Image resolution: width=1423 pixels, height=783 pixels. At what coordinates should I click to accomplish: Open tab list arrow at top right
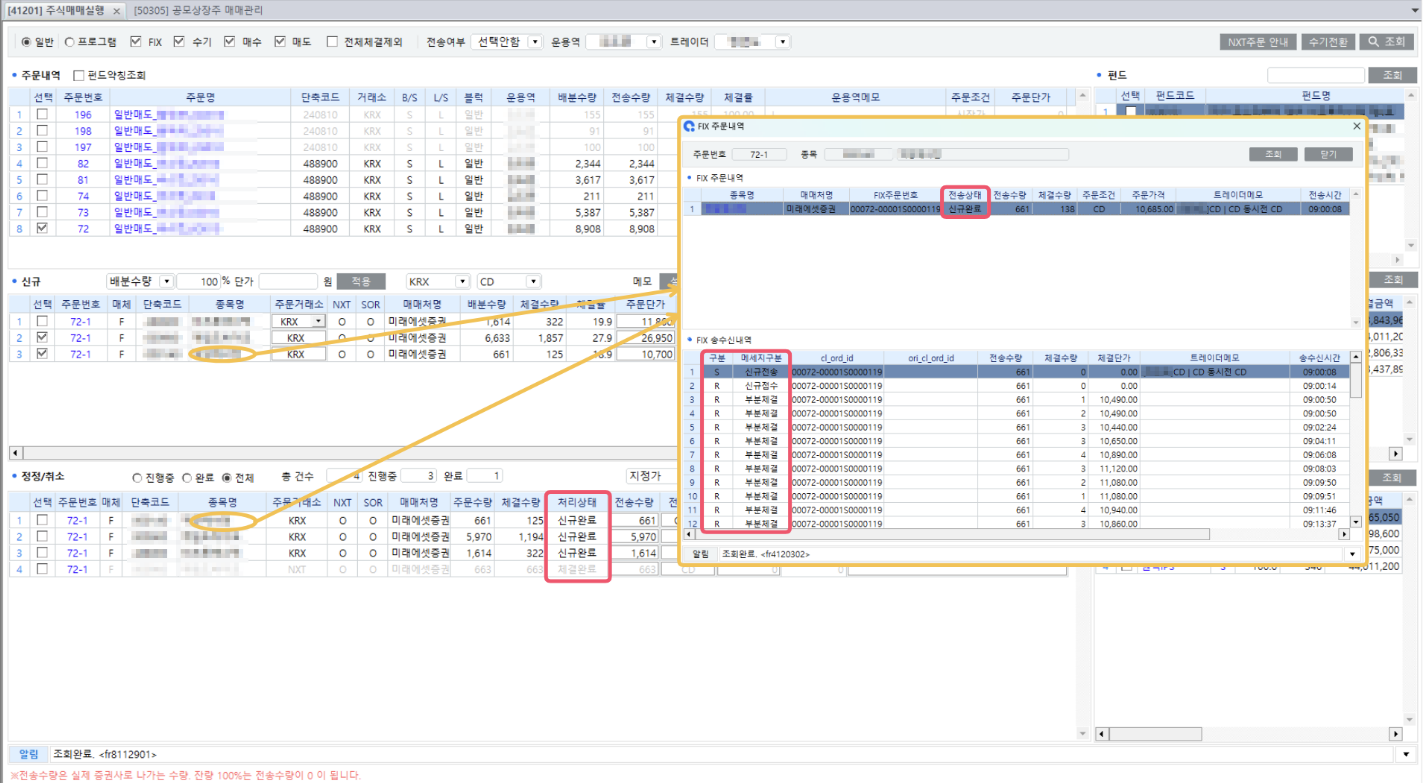(1414, 10)
